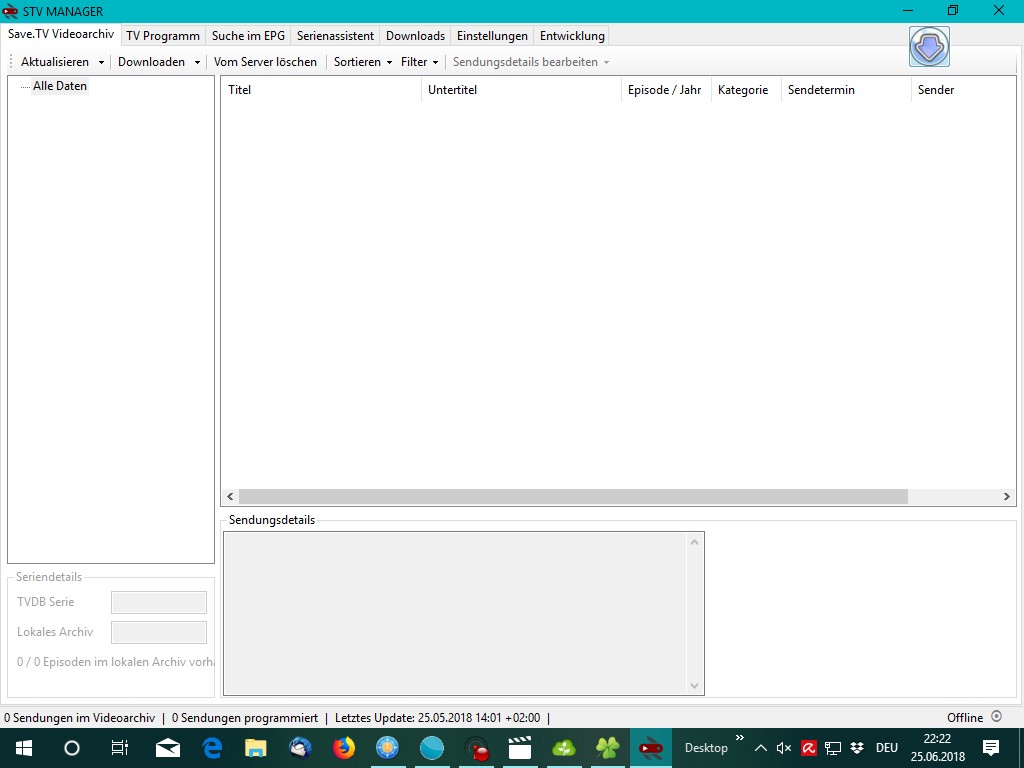1024x768 pixels.
Task: Open Thunderbird mail from the taskbar
Action: pos(299,748)
